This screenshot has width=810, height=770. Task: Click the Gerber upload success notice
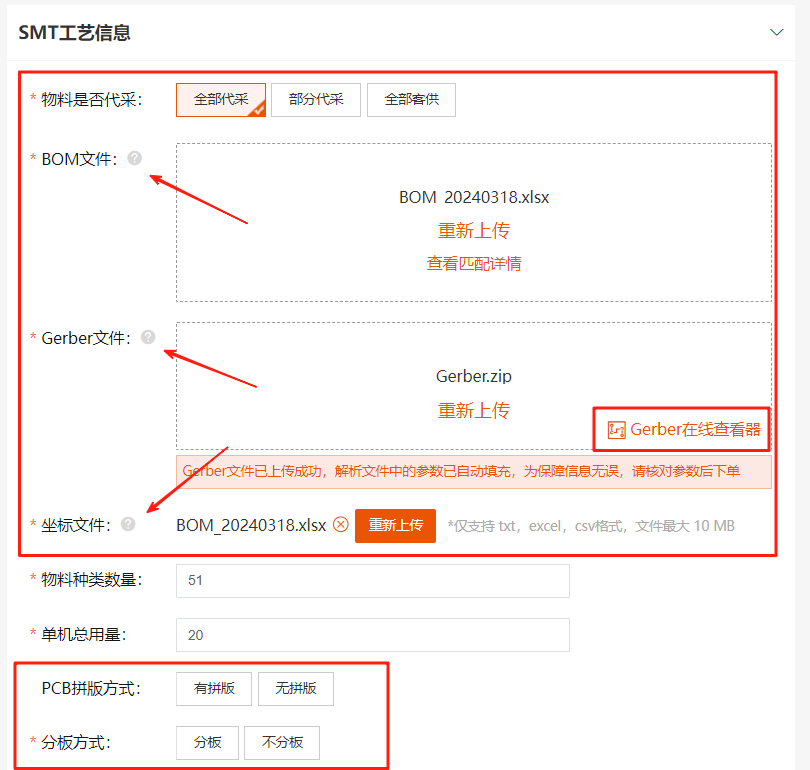(474, 472)
